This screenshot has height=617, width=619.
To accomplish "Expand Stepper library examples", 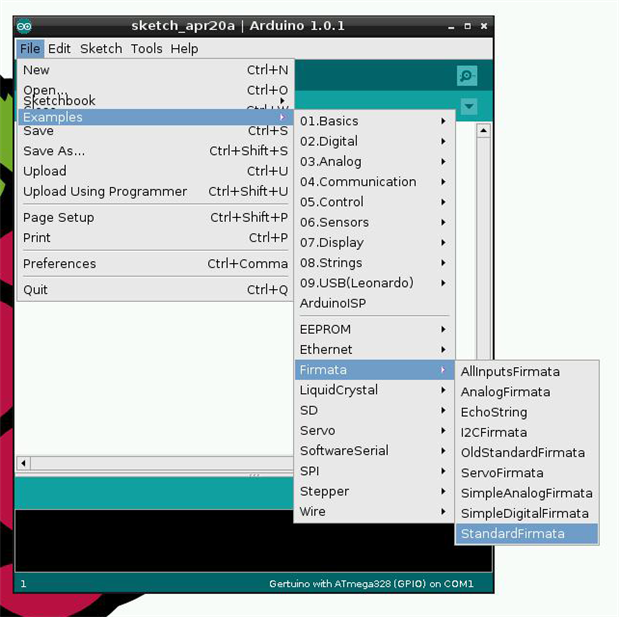I will pos(374,491).
